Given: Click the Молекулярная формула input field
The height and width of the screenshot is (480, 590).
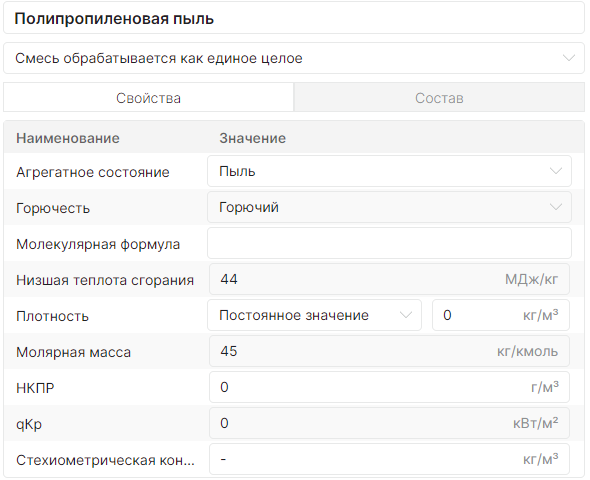Looking at the screenshot, I should (389, 243).
